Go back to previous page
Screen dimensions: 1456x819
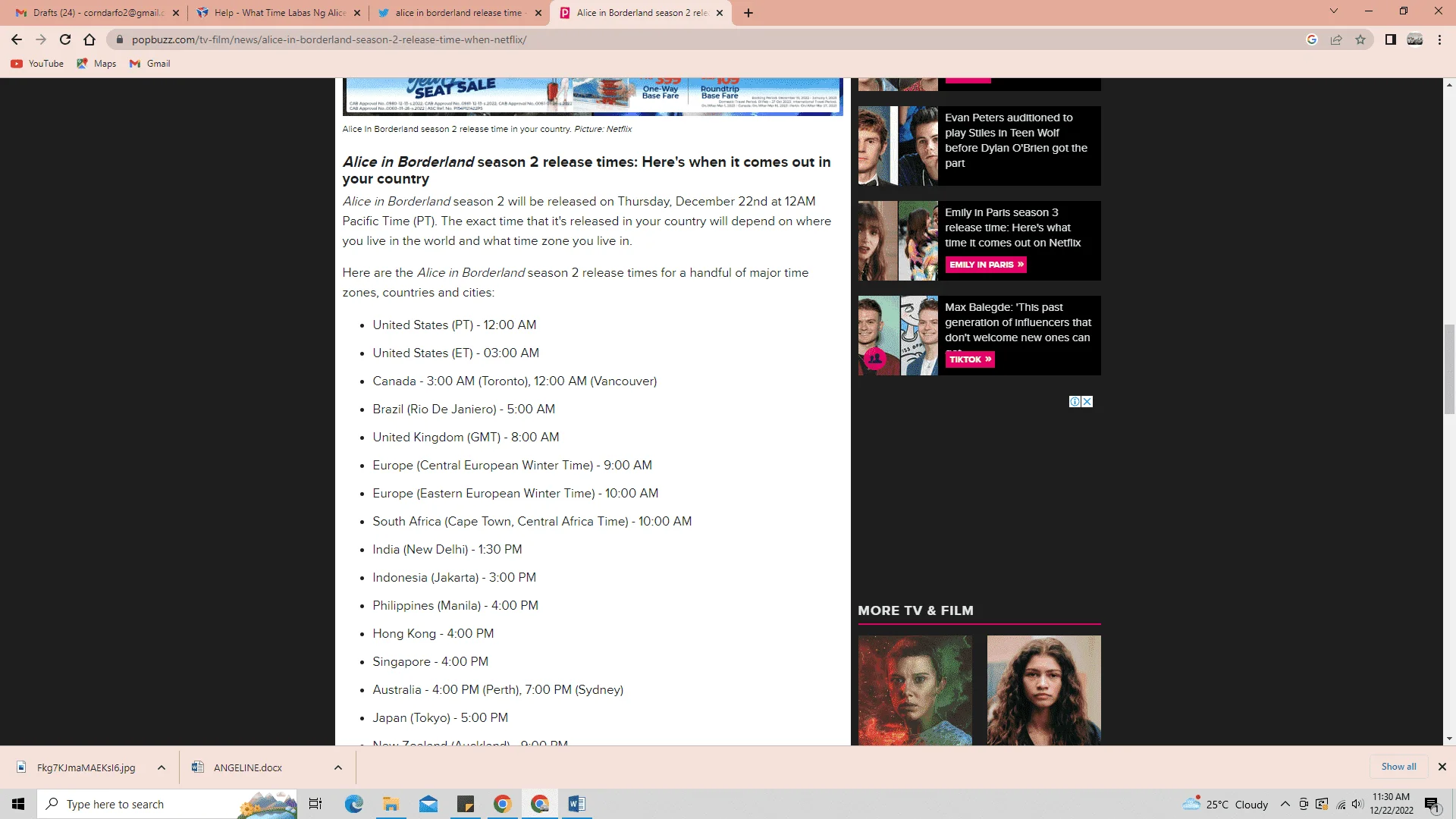(x=17, y=39)
